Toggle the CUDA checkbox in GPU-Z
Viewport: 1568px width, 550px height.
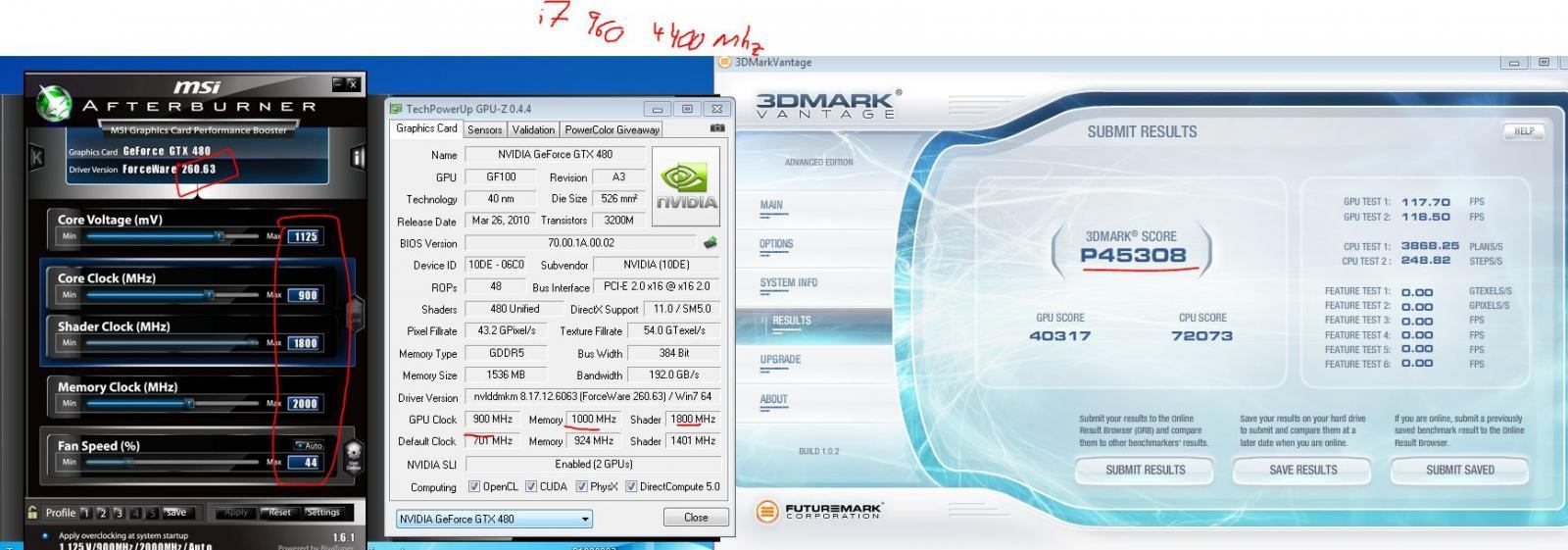(531, 486)
